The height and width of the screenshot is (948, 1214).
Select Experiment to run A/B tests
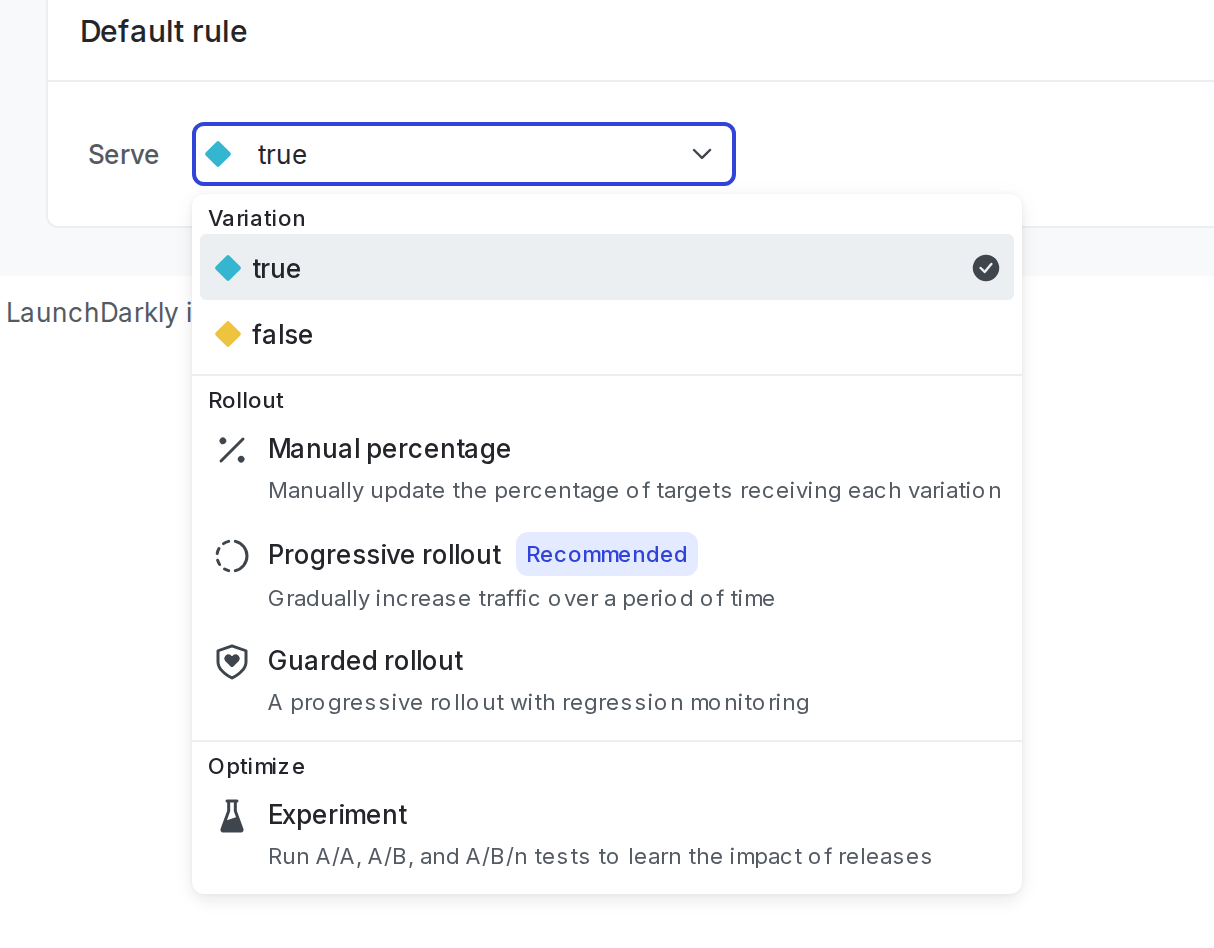click(338, 815)
